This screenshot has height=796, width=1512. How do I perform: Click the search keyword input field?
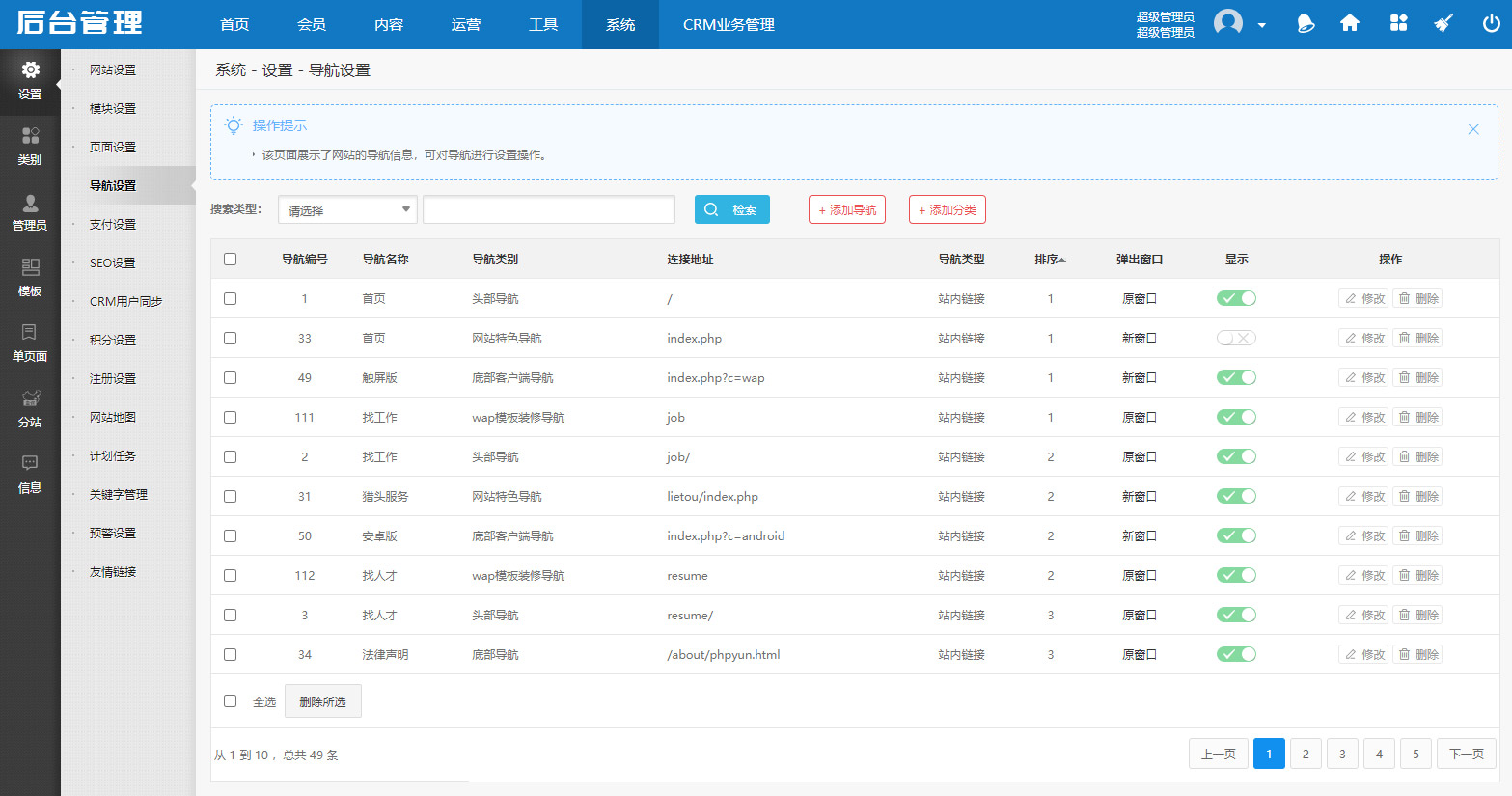click(x=549, y=209)
